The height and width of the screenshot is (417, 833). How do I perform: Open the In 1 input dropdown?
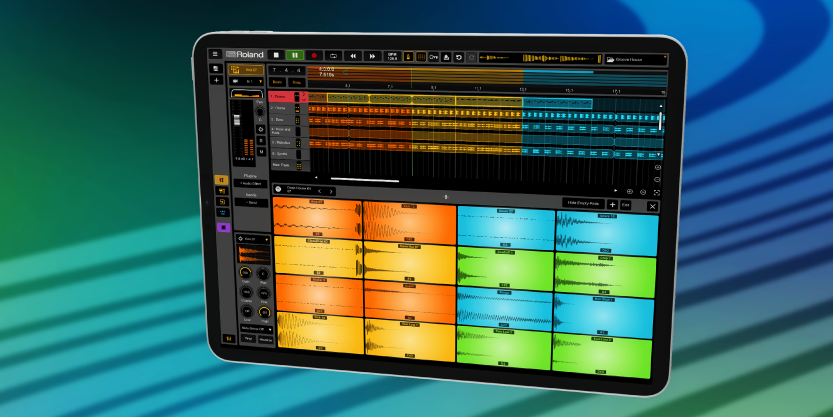point(246,81)
